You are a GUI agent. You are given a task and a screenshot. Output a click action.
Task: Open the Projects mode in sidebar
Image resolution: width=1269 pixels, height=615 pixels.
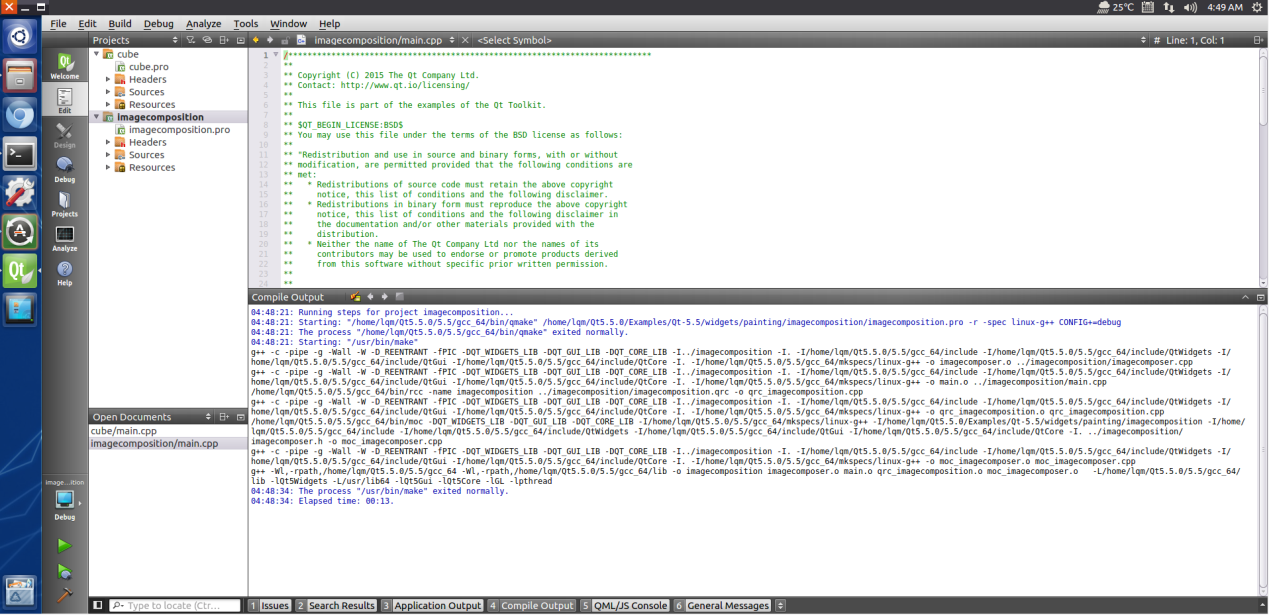[x=64, y=204]
